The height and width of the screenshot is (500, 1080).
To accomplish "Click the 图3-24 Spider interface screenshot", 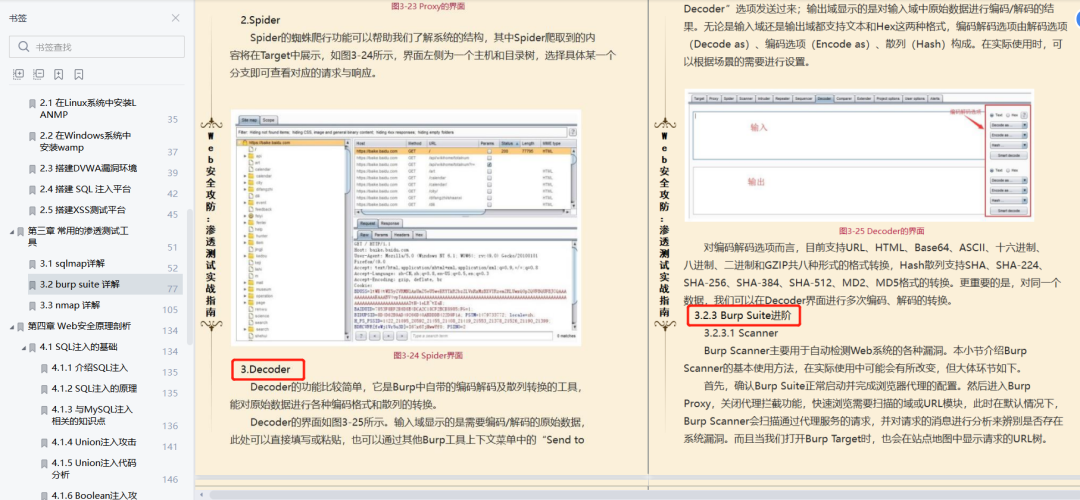I will (x=406, y=228).
